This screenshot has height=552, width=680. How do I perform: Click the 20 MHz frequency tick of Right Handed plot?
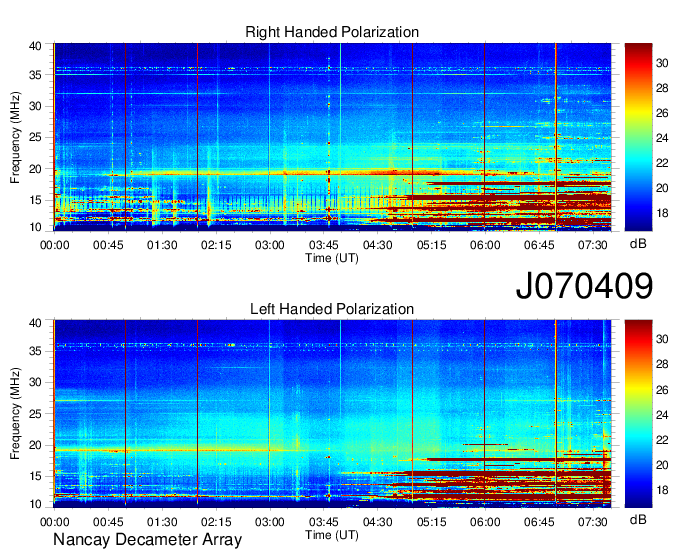[x=35, y=169]
